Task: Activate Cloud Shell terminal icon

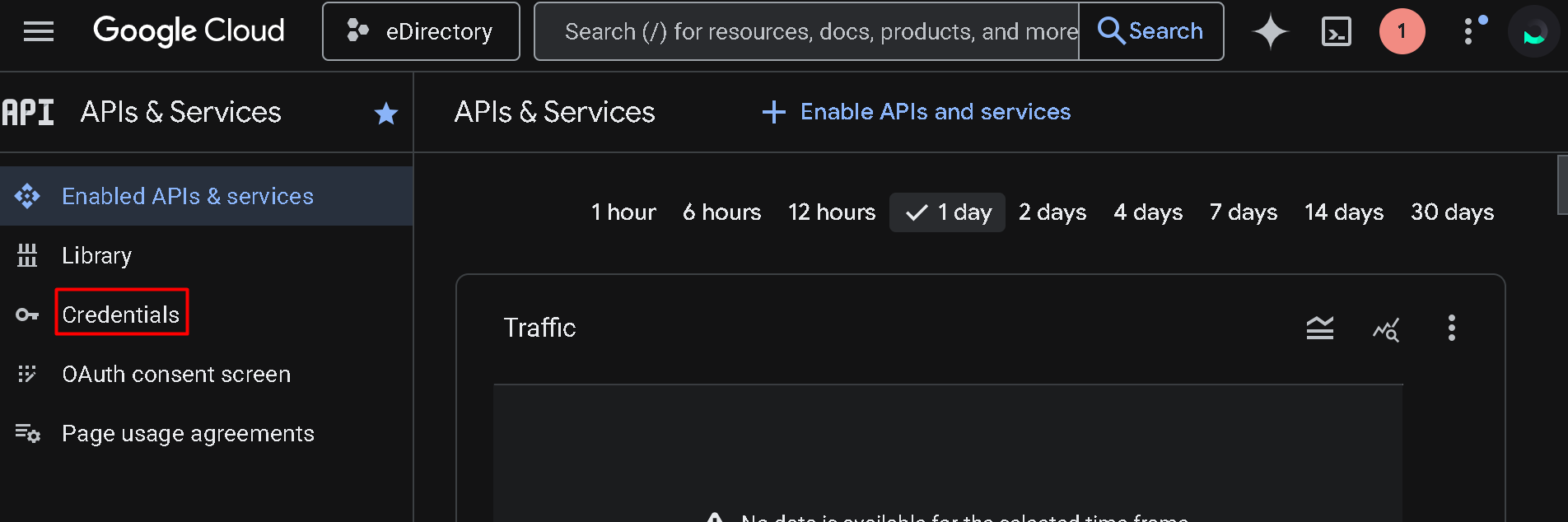Action: tap(1336, 31)
